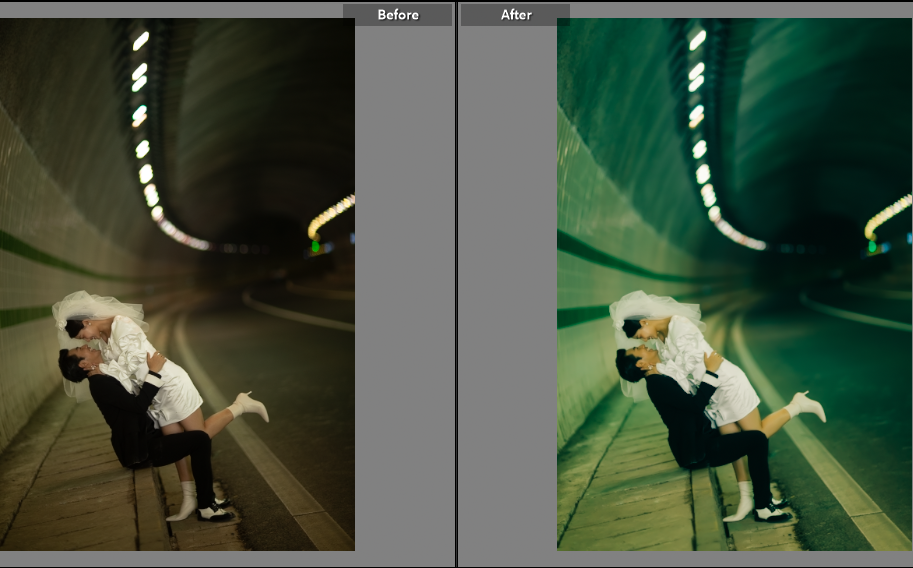
Task: Click the After view label
Action: click(x=516, y=15)
